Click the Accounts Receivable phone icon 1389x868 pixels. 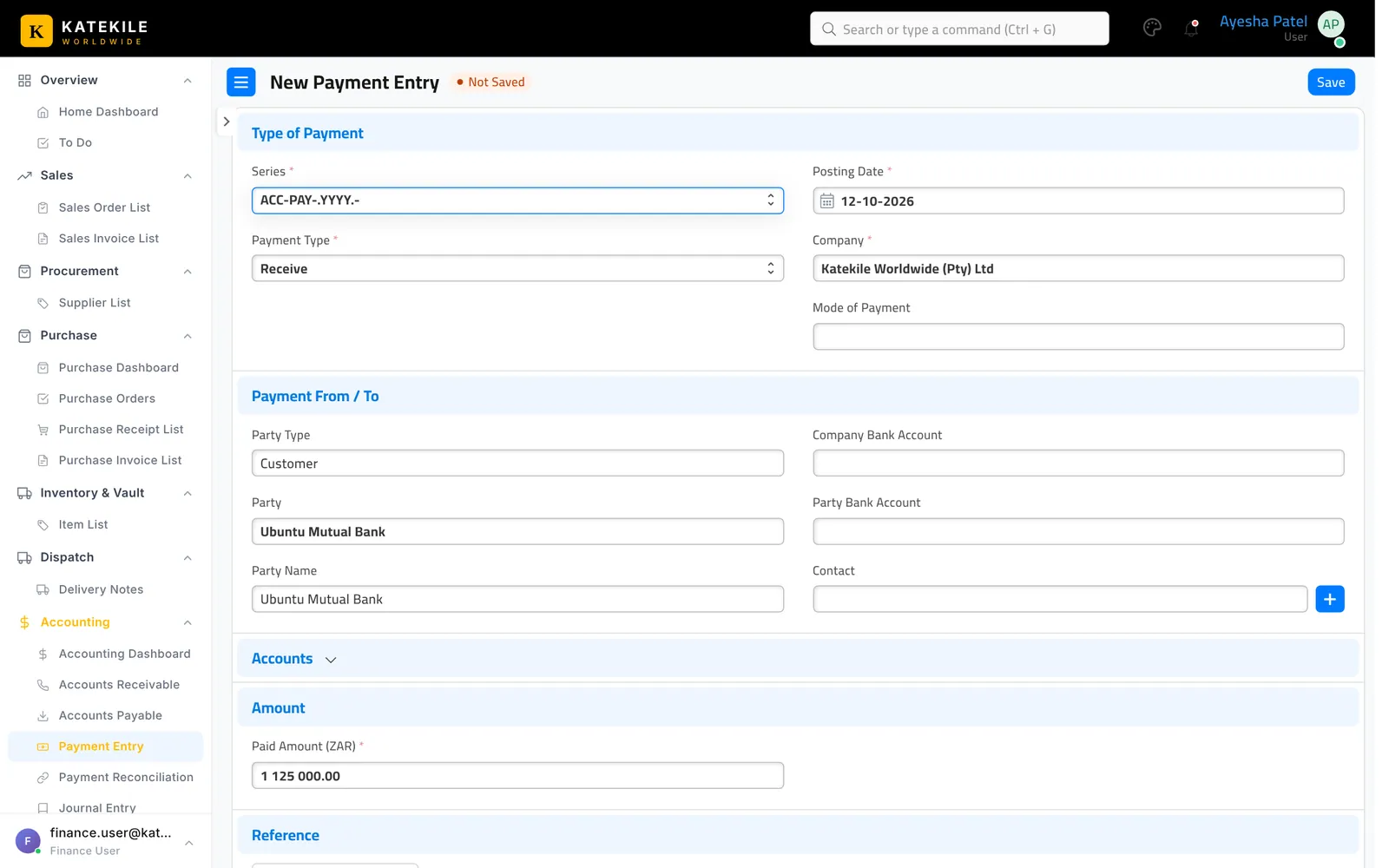[43, 685]
